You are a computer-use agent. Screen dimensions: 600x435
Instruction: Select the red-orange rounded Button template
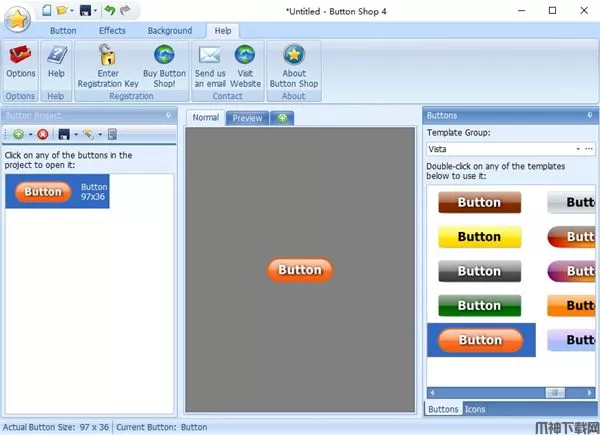(571, 236)
